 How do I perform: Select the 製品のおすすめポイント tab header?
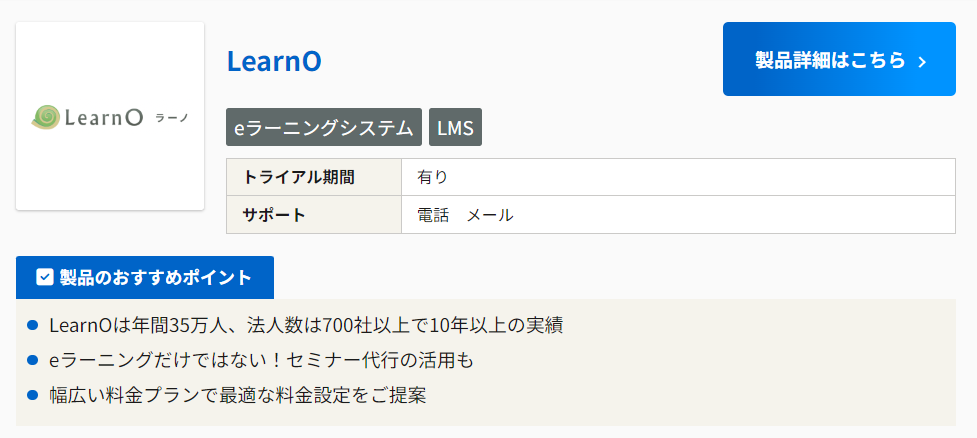pyautogui.click(x=145, y=277)
